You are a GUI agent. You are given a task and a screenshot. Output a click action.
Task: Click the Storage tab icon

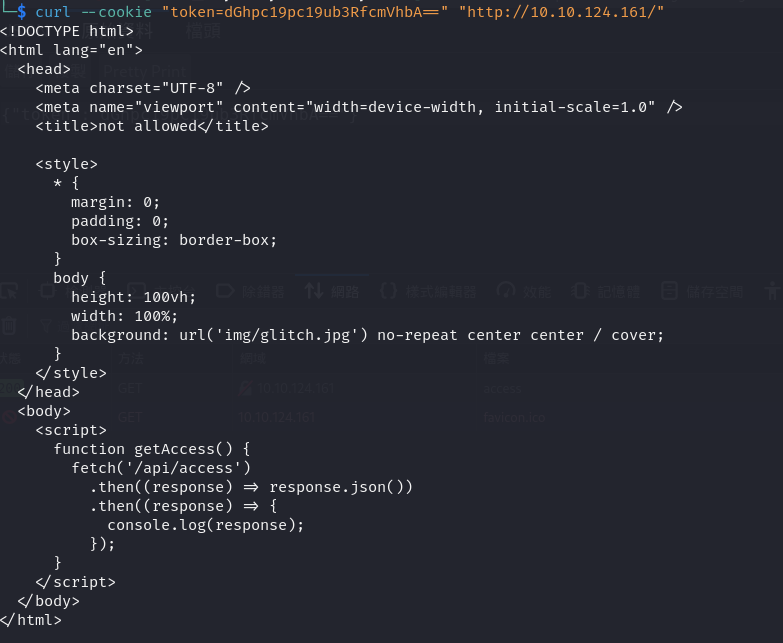(668, 292)
